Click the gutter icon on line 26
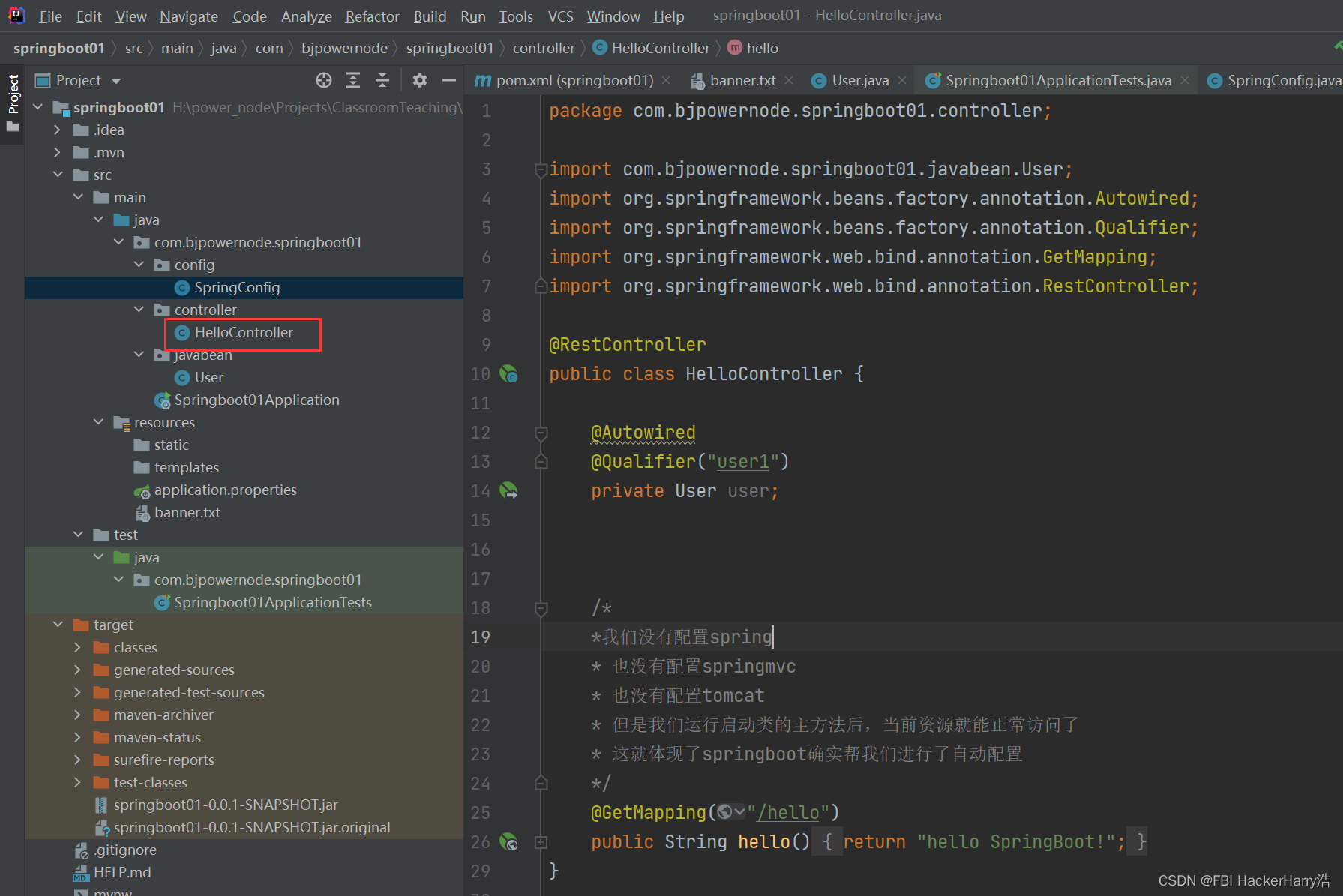1343x896 pixels. point(508,841)
